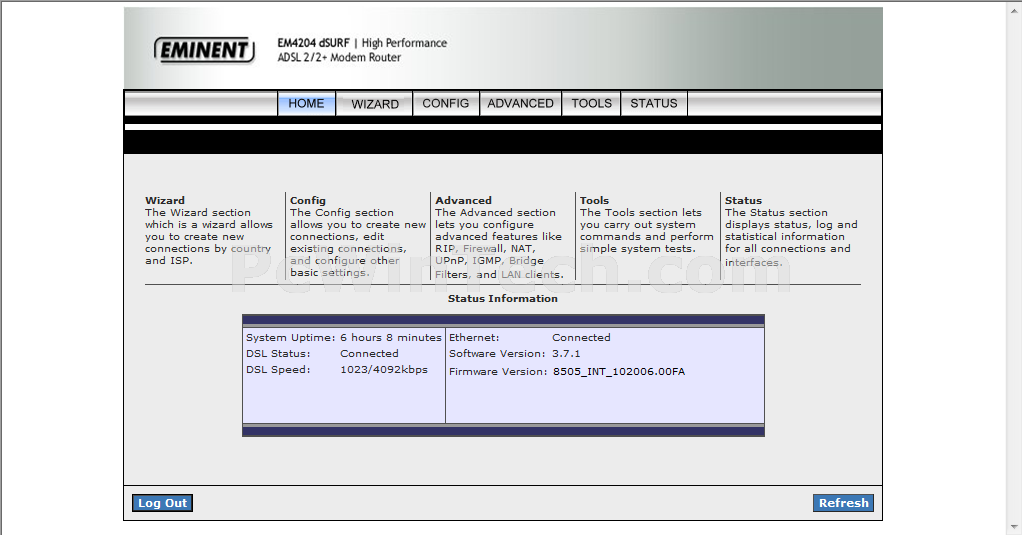The height and width of the screenshot is (535, 1022).
Task: Click the Firmware Version value 8505_INT_102006.00FA
Action: [x=619, y=371]
